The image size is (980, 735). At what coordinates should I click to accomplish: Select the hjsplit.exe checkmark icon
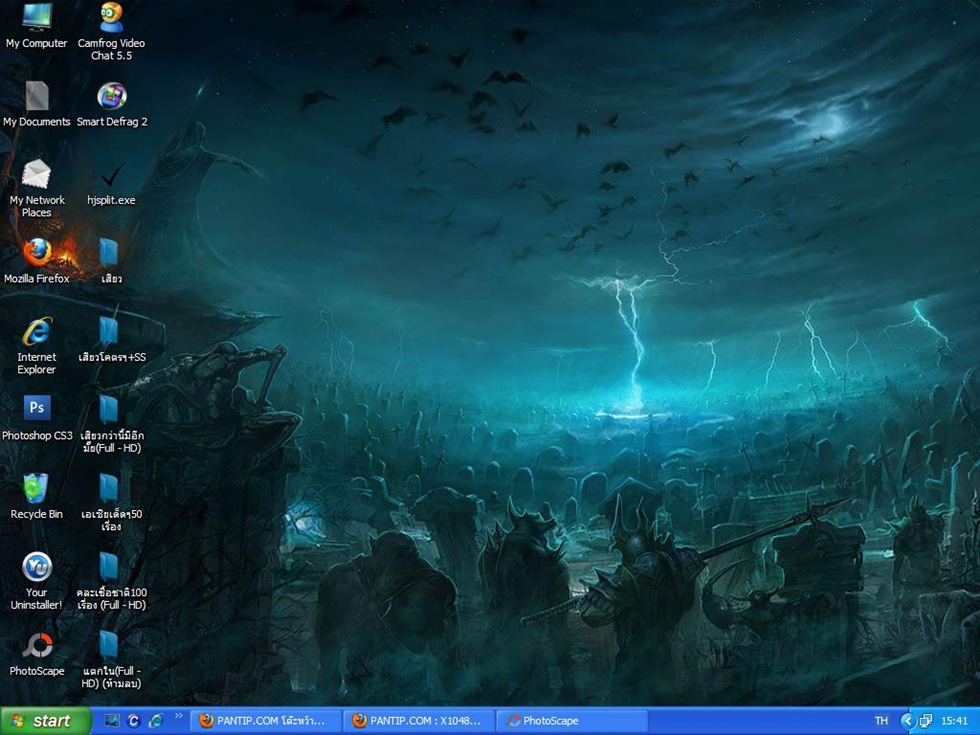point(111,182)
